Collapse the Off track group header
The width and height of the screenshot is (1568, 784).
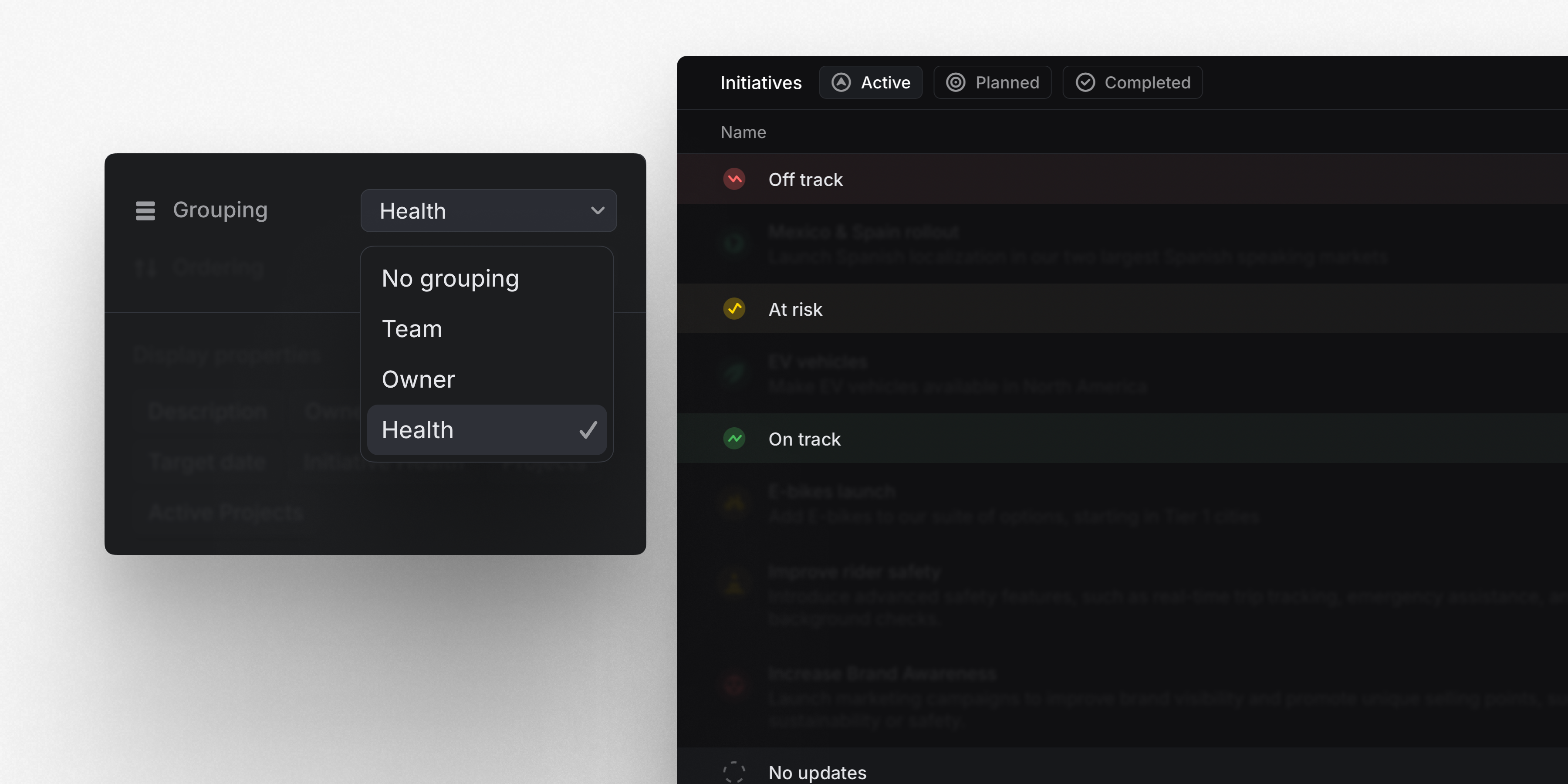coord(805,179)
